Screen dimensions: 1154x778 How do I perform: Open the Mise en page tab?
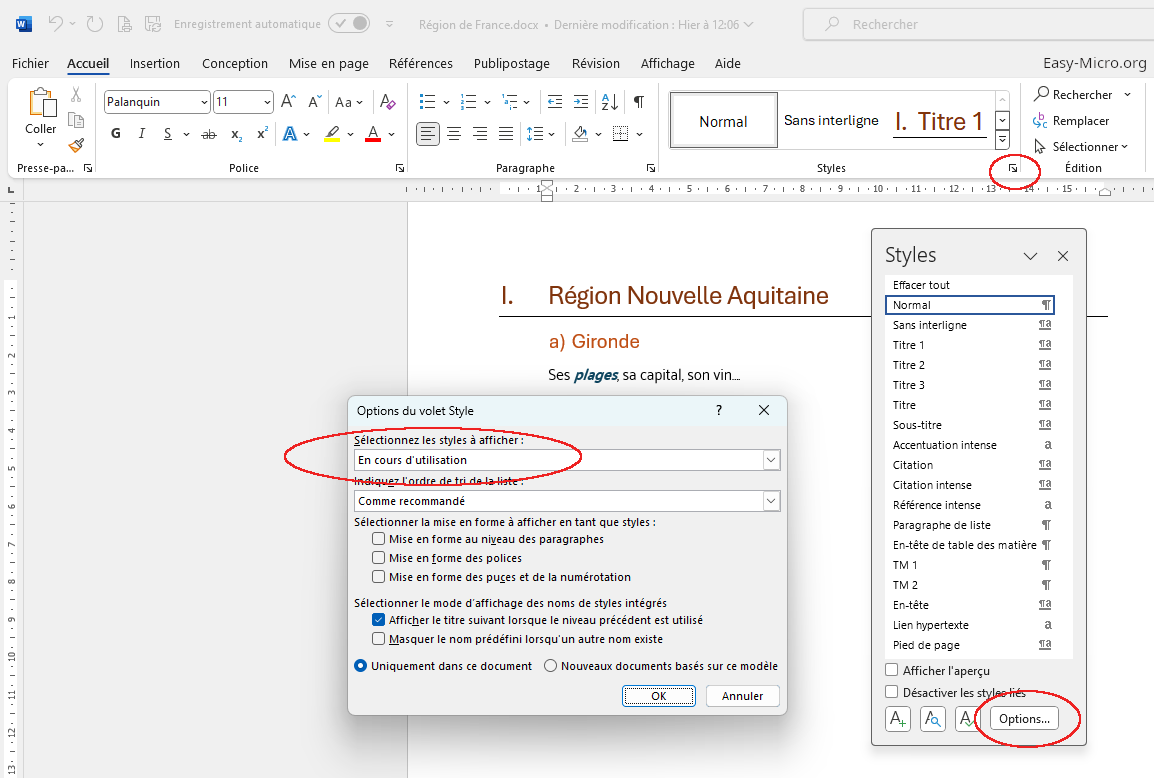328,63
